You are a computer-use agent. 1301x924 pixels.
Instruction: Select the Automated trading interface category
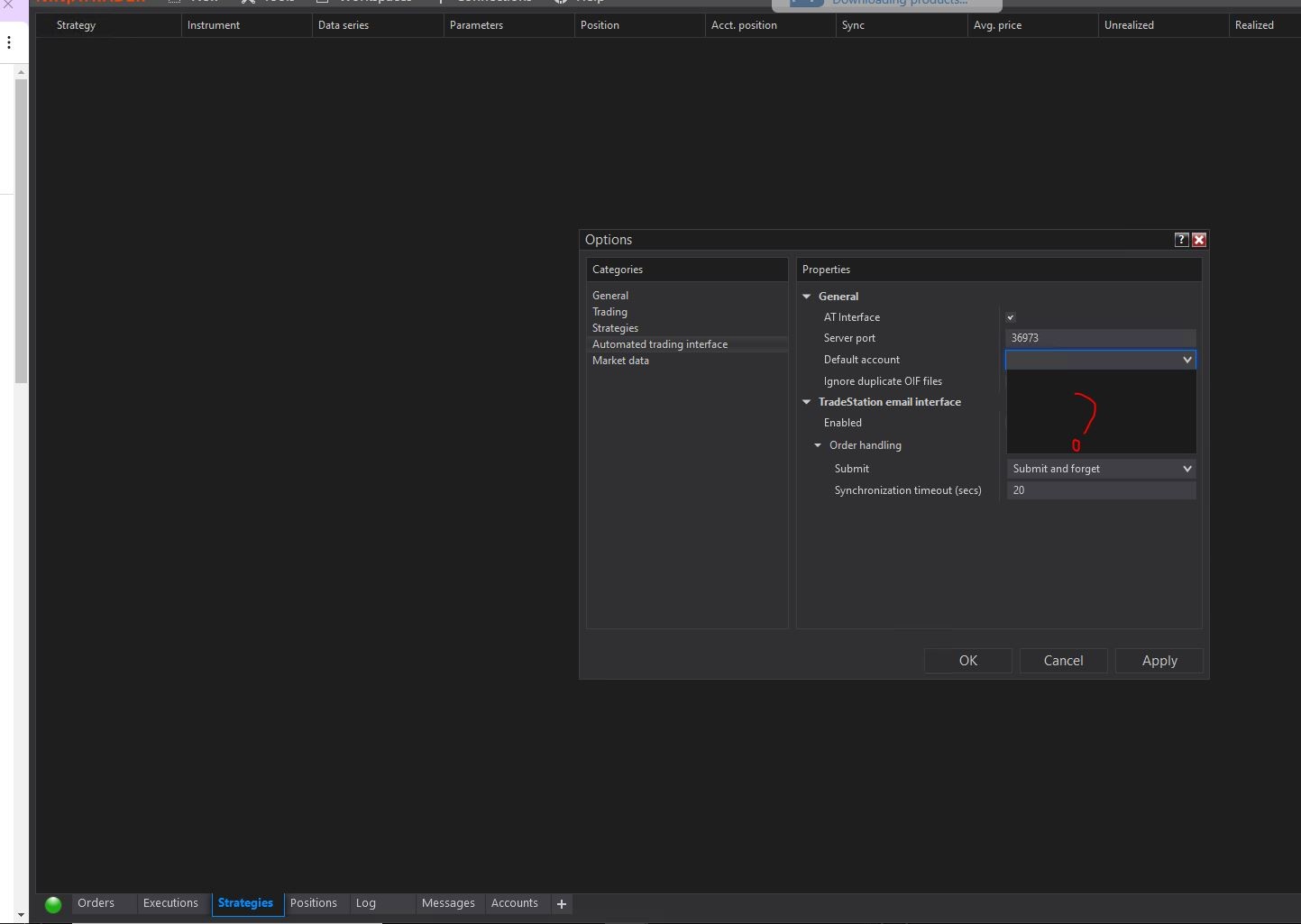687,344
